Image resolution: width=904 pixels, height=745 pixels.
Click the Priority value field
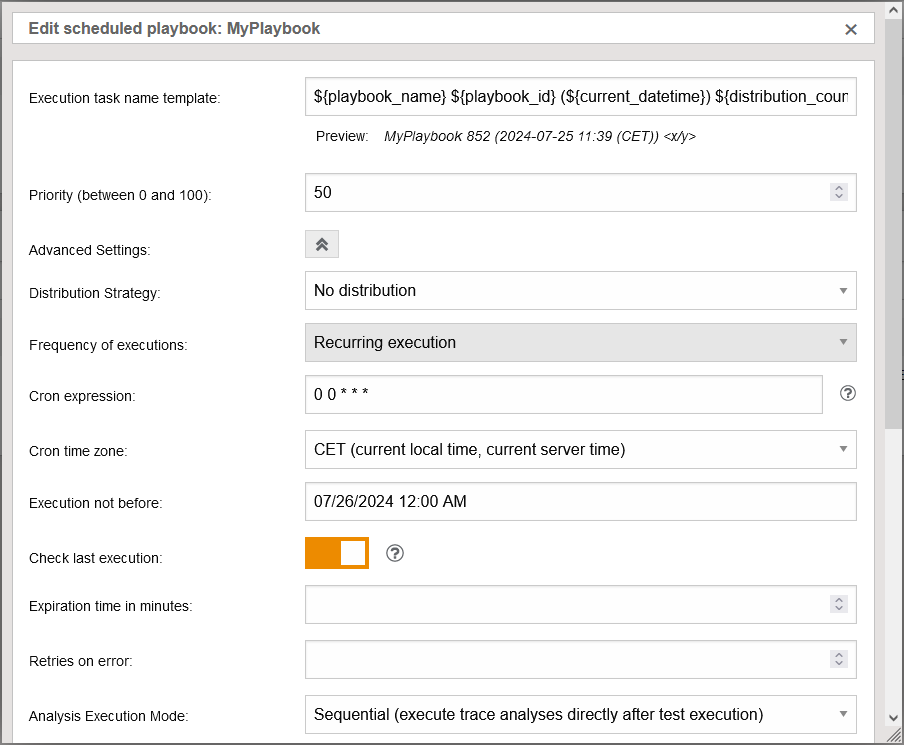[565, 192]
